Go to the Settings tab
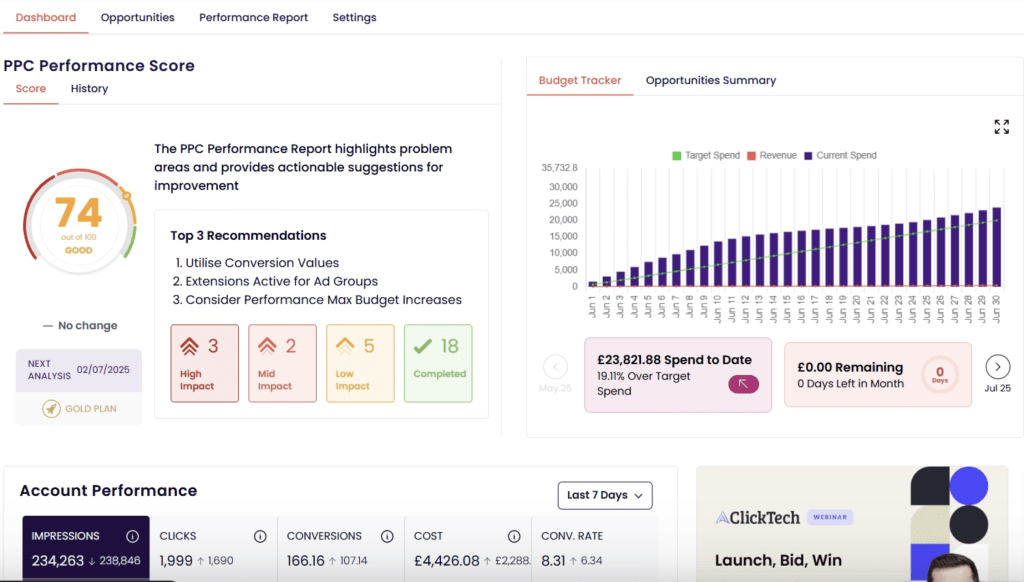Screen dimensions: 1024x582 coord(355,18)
